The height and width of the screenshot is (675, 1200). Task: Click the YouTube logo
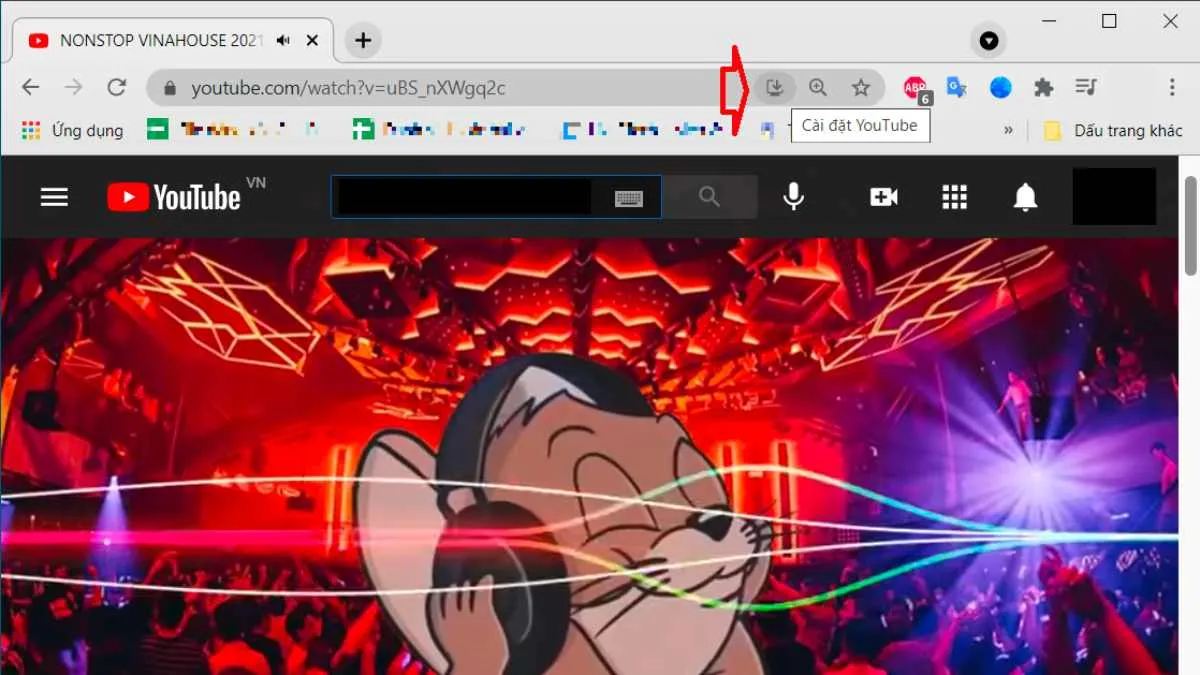(170, 196)
